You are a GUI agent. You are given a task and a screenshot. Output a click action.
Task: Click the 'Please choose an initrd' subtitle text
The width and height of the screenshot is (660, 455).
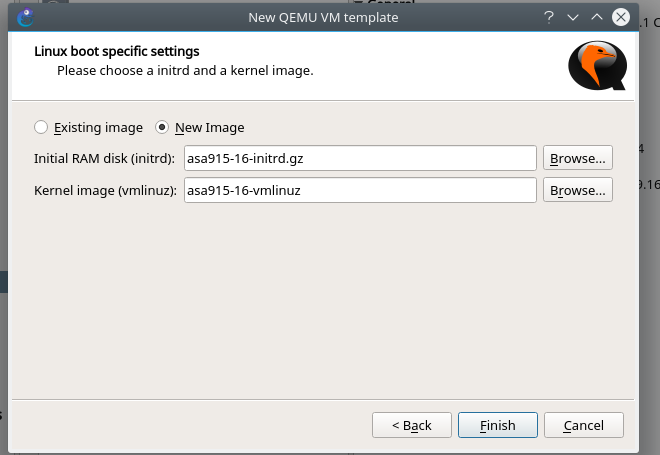(x=185, y=71)
